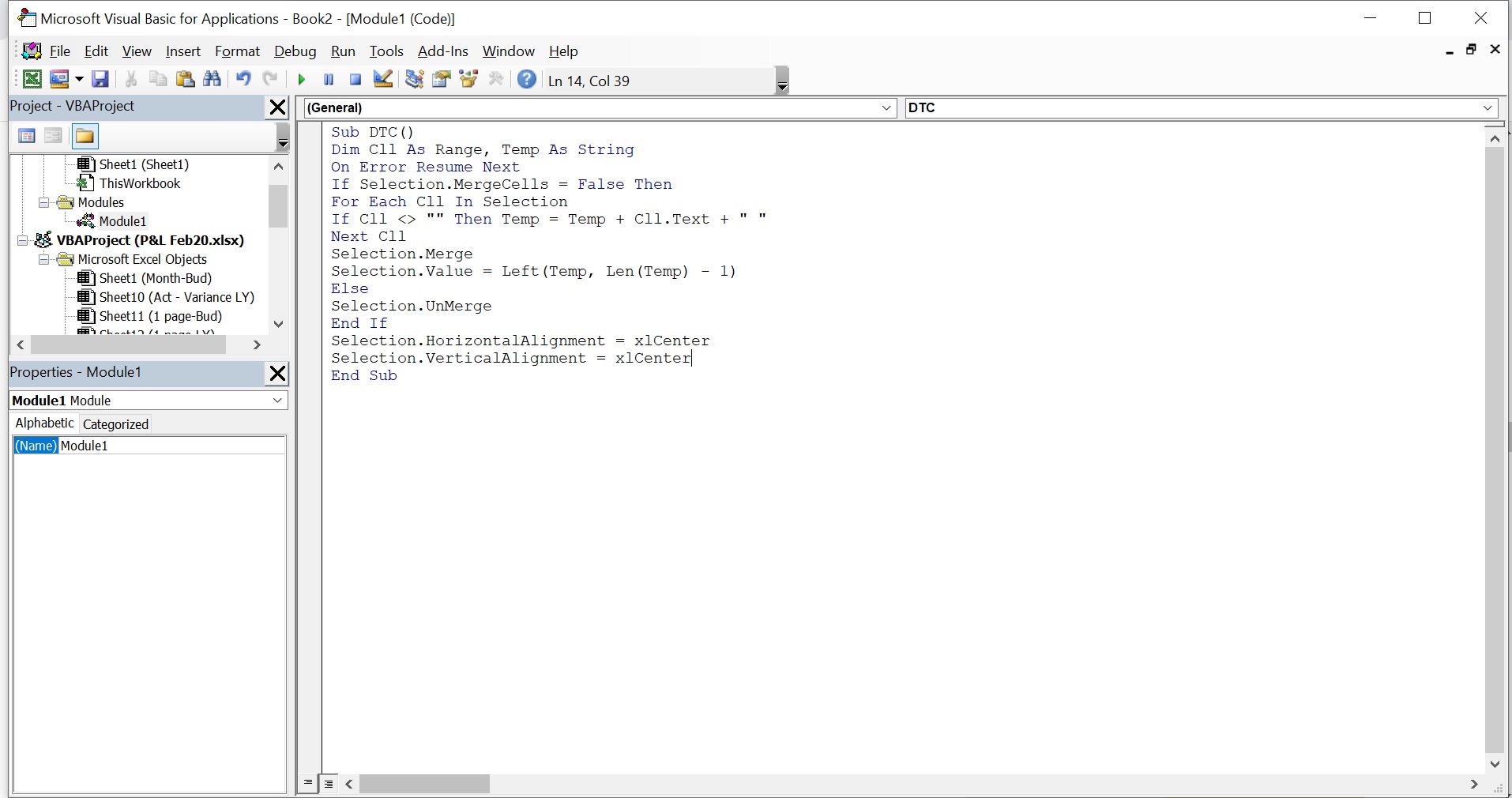
Task: Click View Object icon in Project pane
Action: pos(53,136)
